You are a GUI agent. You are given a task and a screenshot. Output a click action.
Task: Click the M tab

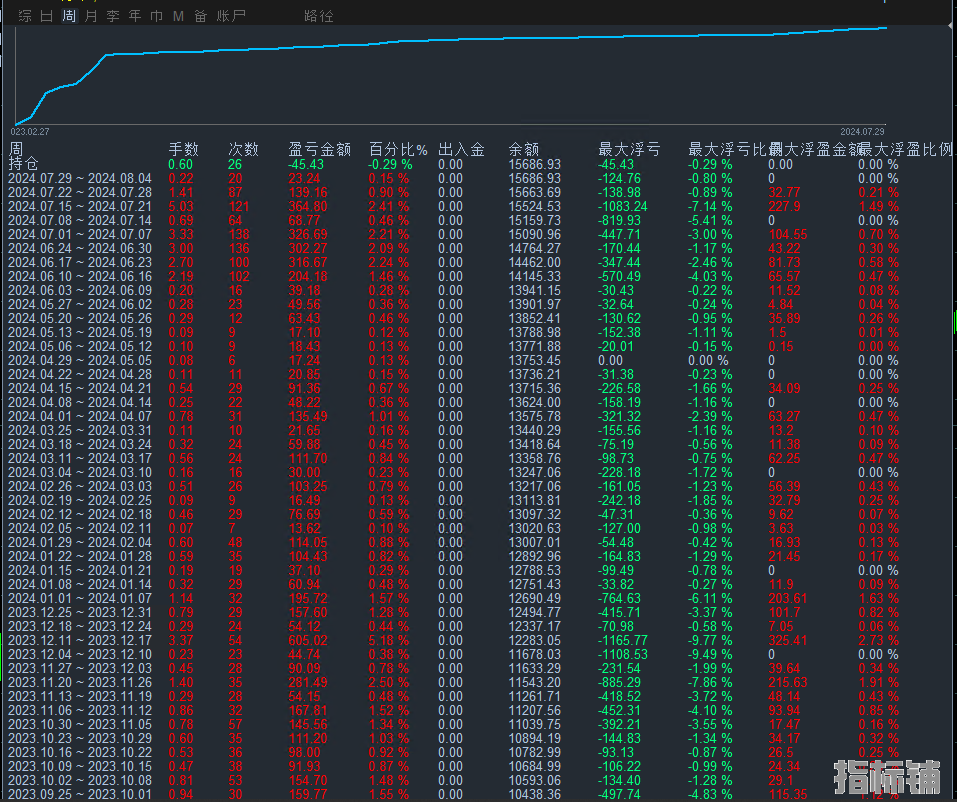178,16
